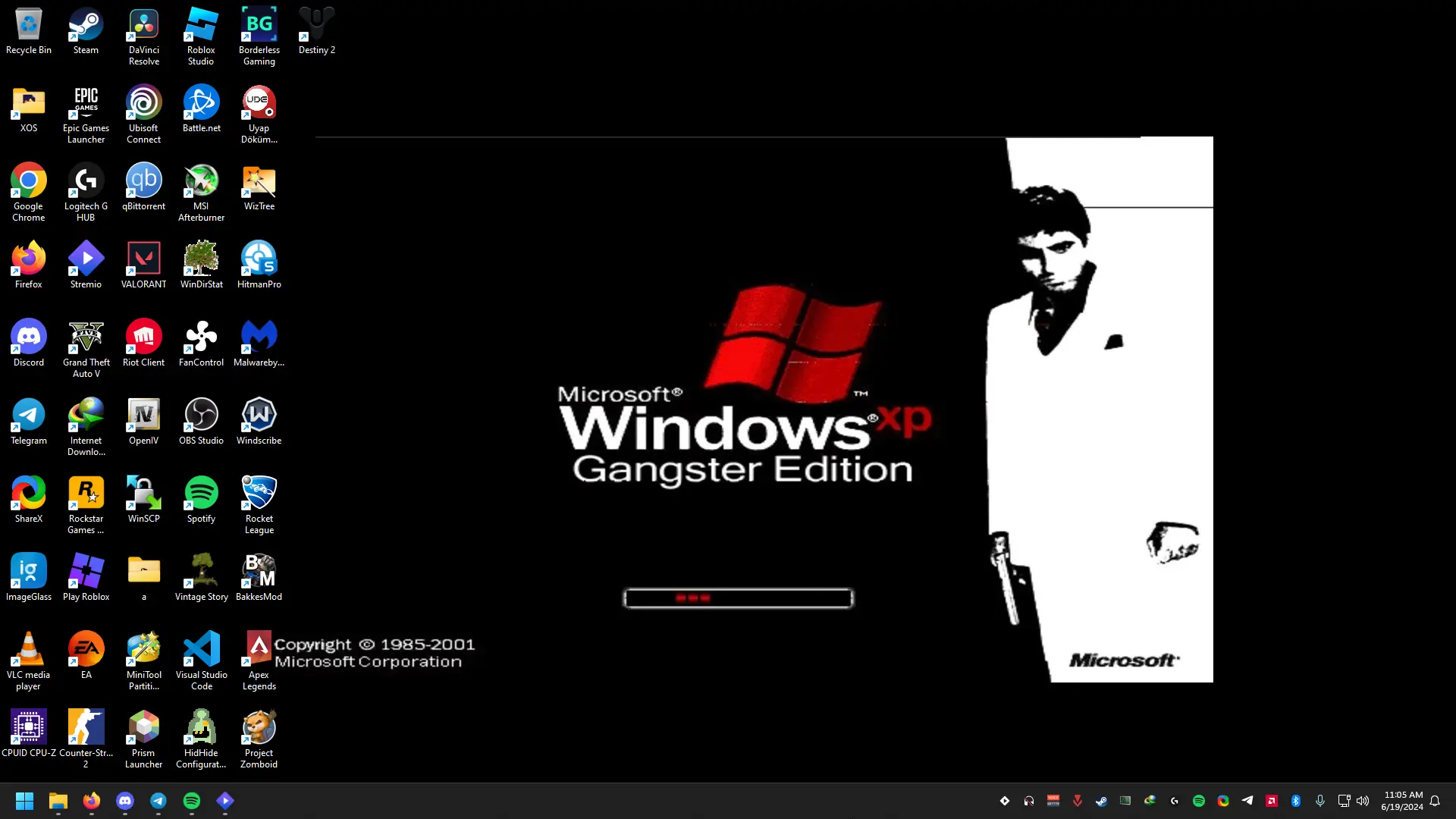Click the Grand Theft Auto V shortcut
Image resolution: width=1456 pixels, height=819 pixels.
[x=86, y=350]
